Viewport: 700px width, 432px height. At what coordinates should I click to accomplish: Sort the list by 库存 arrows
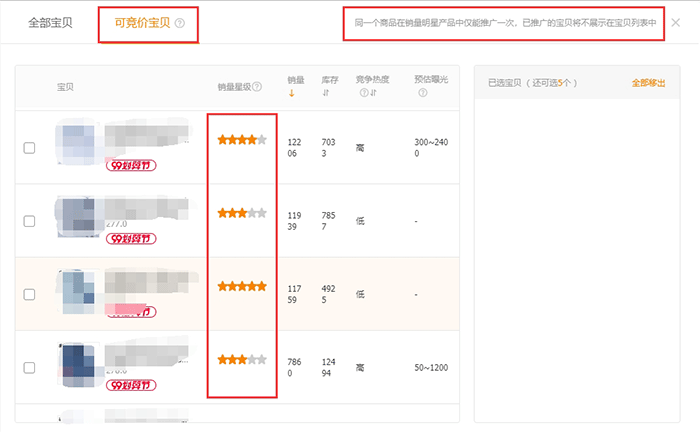326,94
